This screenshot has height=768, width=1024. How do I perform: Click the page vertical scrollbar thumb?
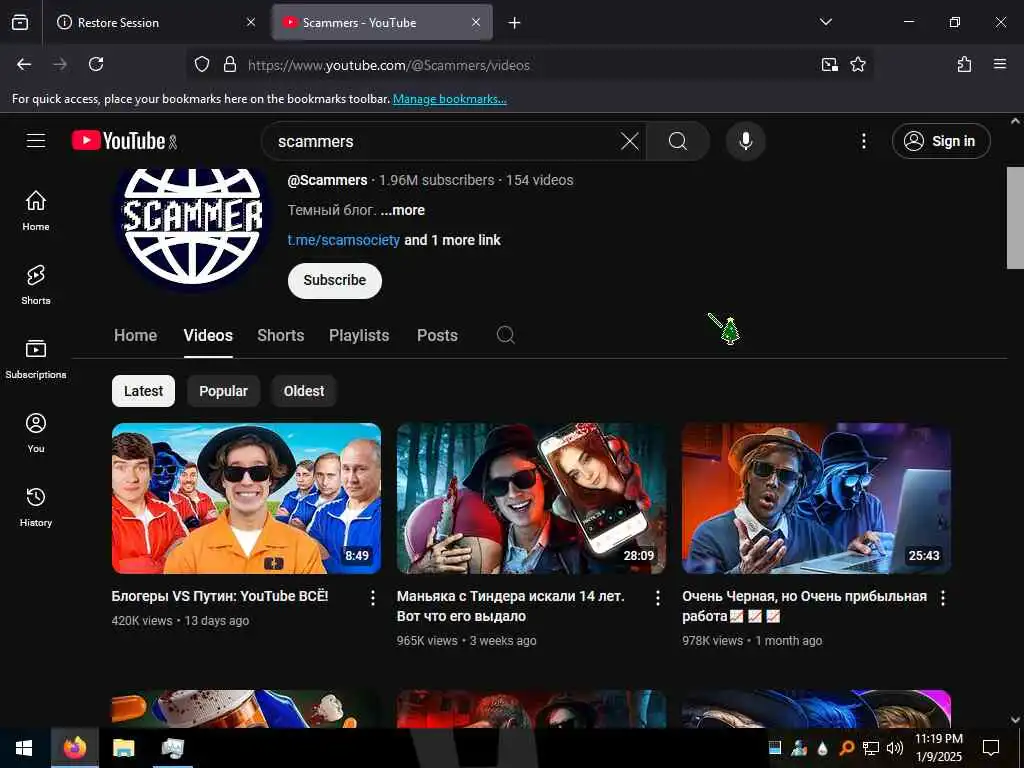[x=1015, y=217]
